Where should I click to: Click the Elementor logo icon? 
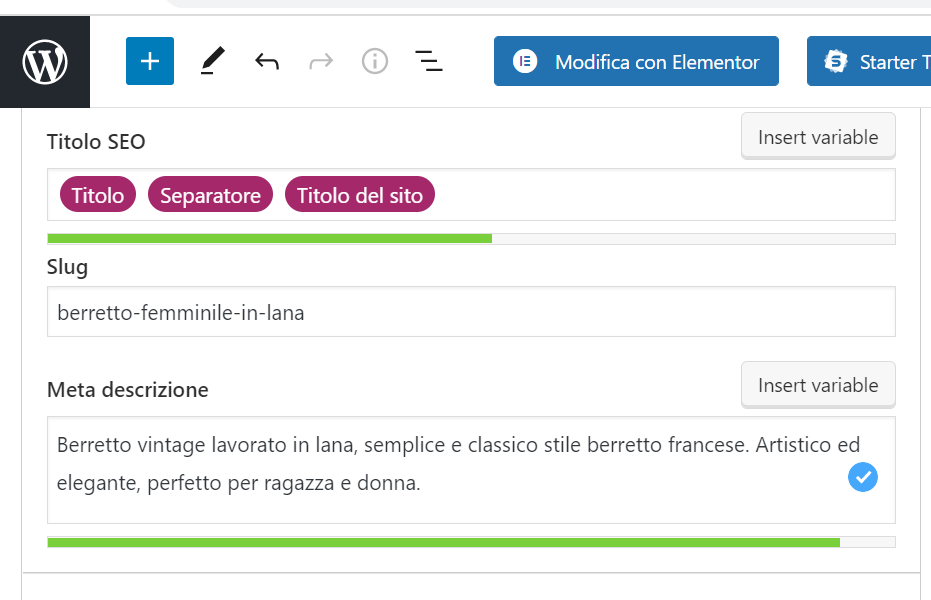coord(525,62)
